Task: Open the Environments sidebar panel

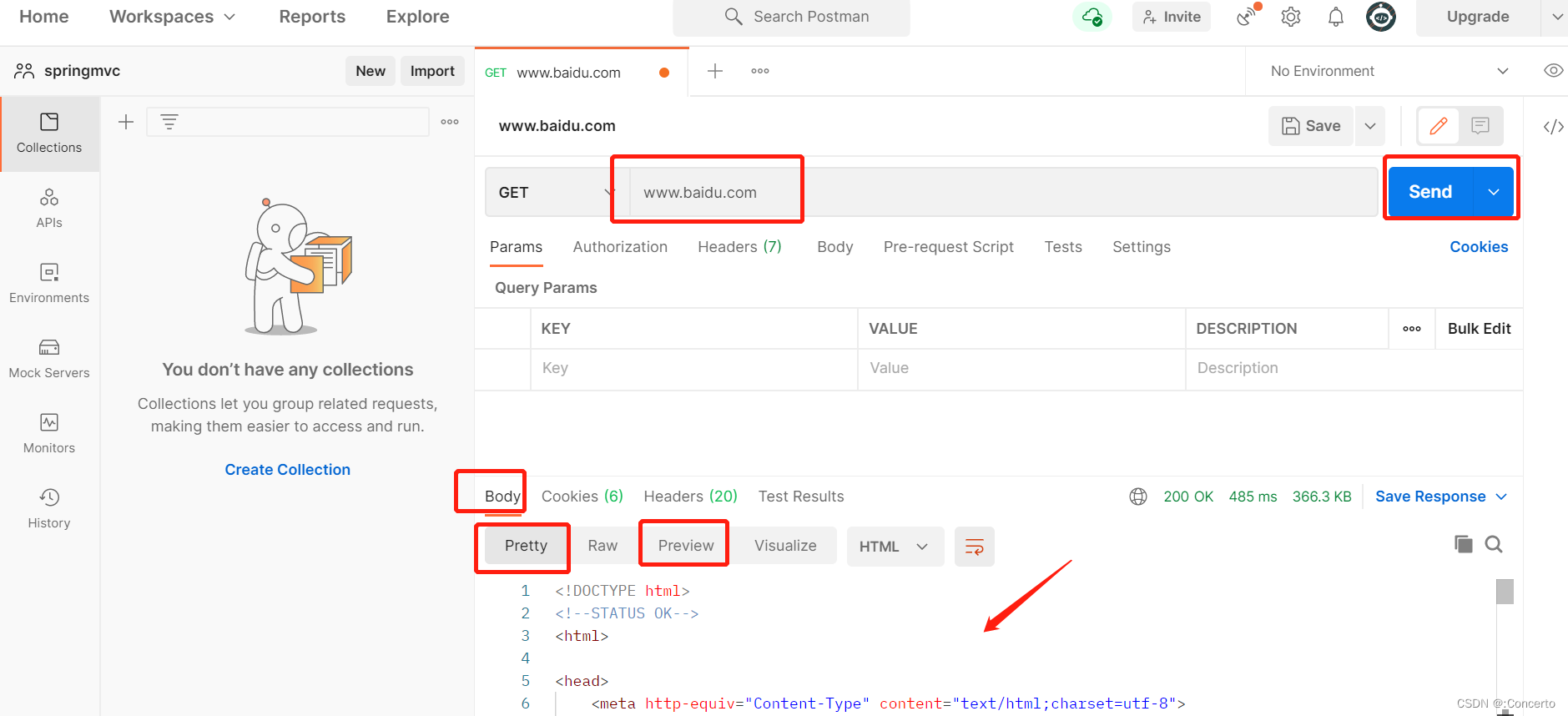Action: (49, 284)
